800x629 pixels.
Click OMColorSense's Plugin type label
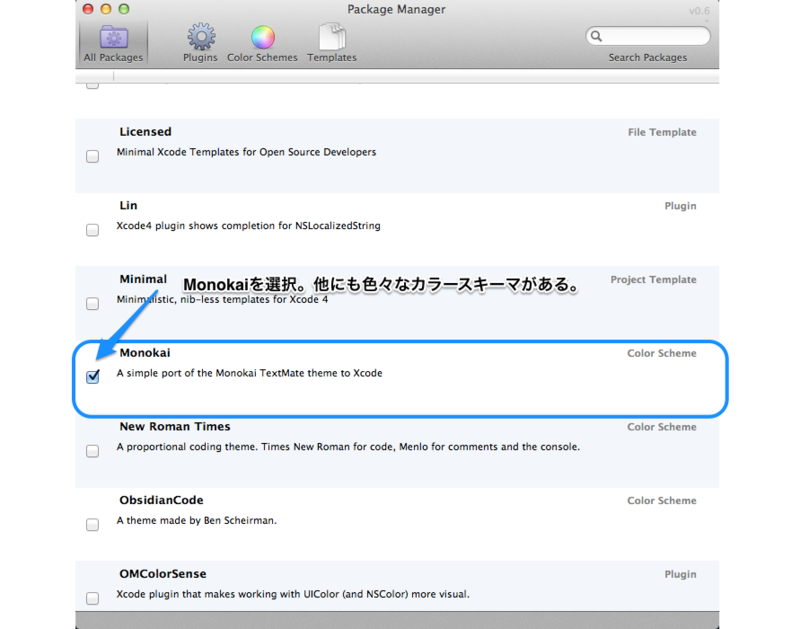click(x=680, y=574)
